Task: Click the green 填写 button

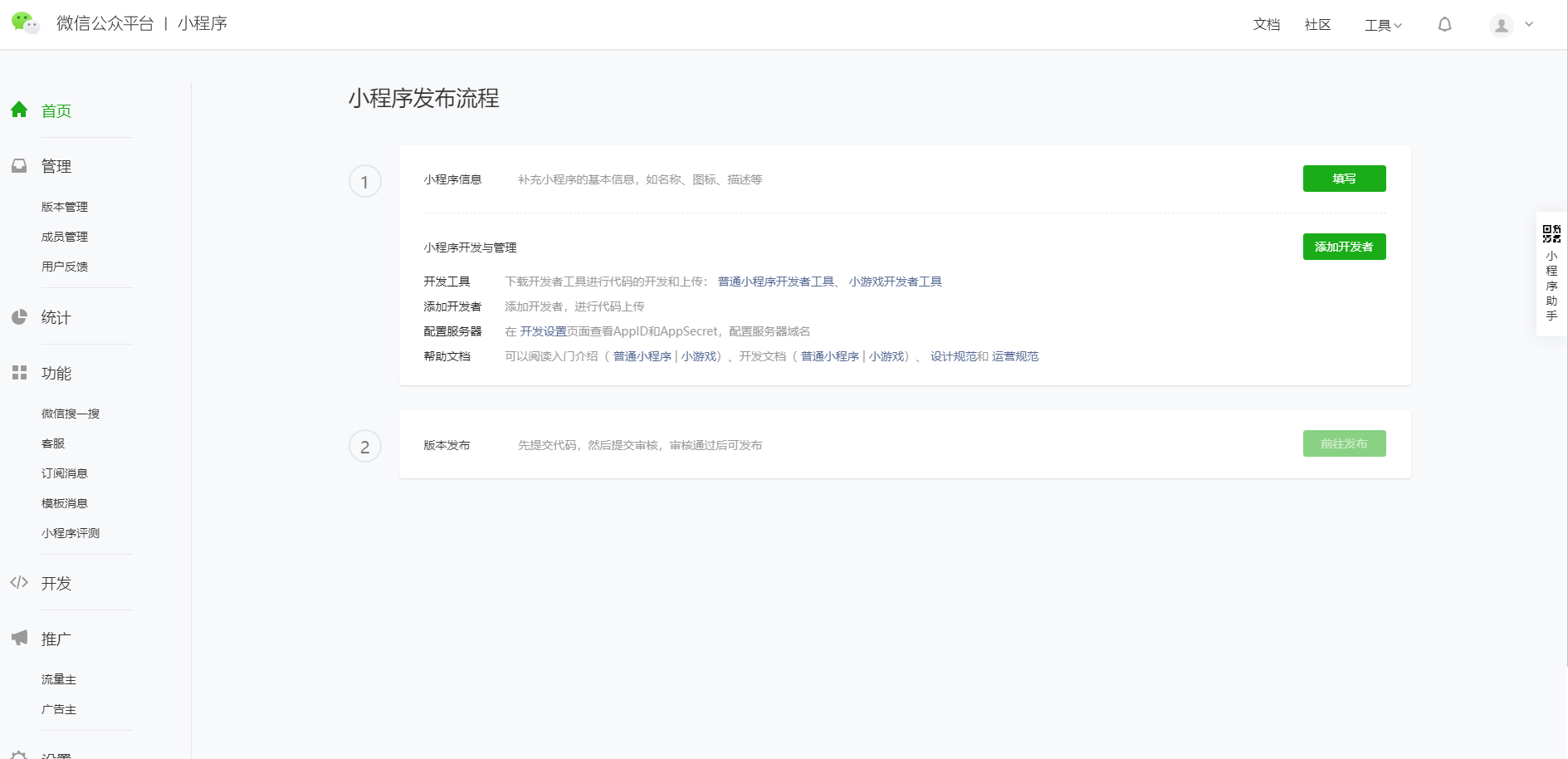Action: (x=1344, y=179)
